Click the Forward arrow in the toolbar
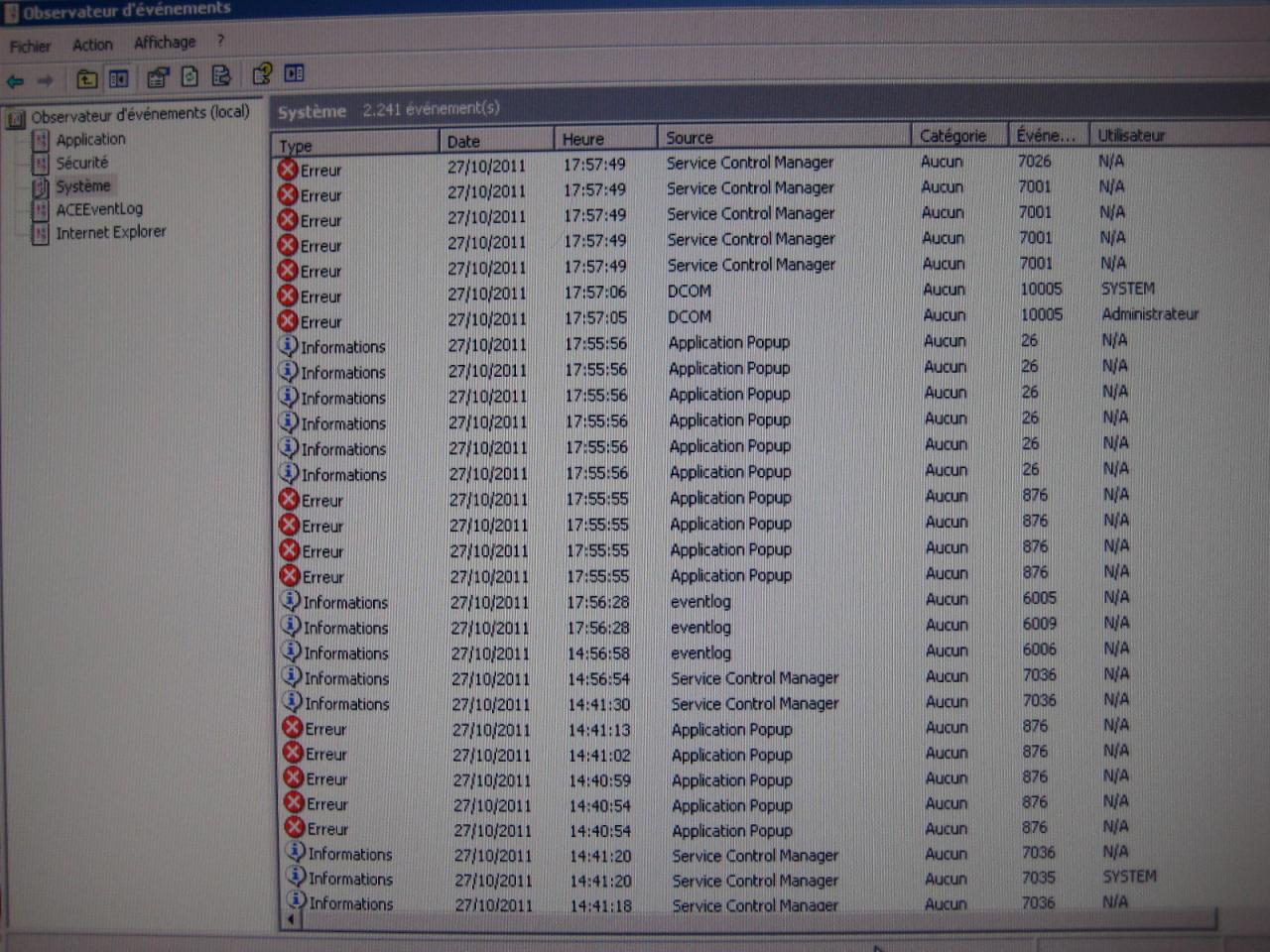This screenshot has height=952, width=1270. (x=45, y=80)
